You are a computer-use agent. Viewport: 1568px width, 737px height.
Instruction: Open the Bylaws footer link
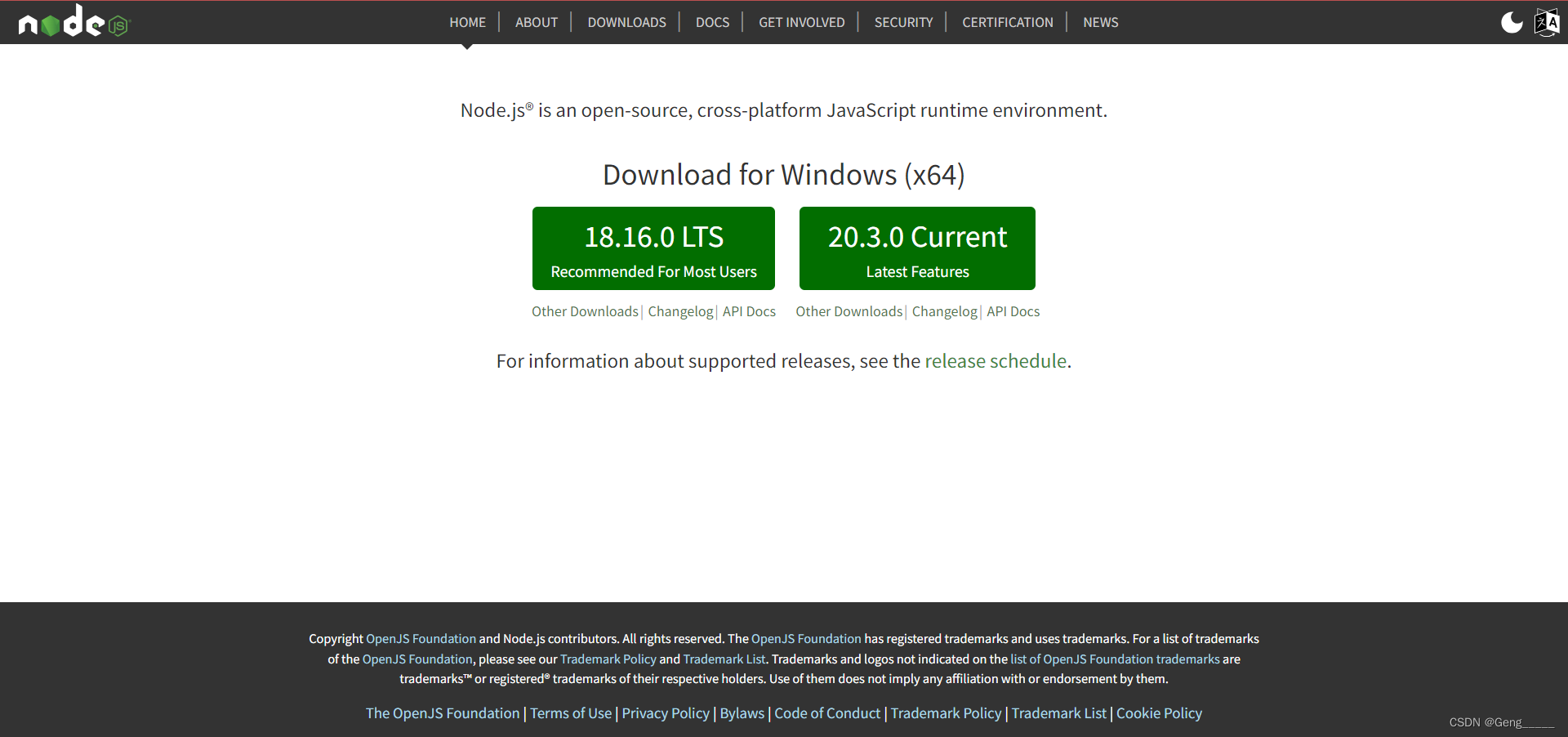pyautogui.click(x=742, y=713)
